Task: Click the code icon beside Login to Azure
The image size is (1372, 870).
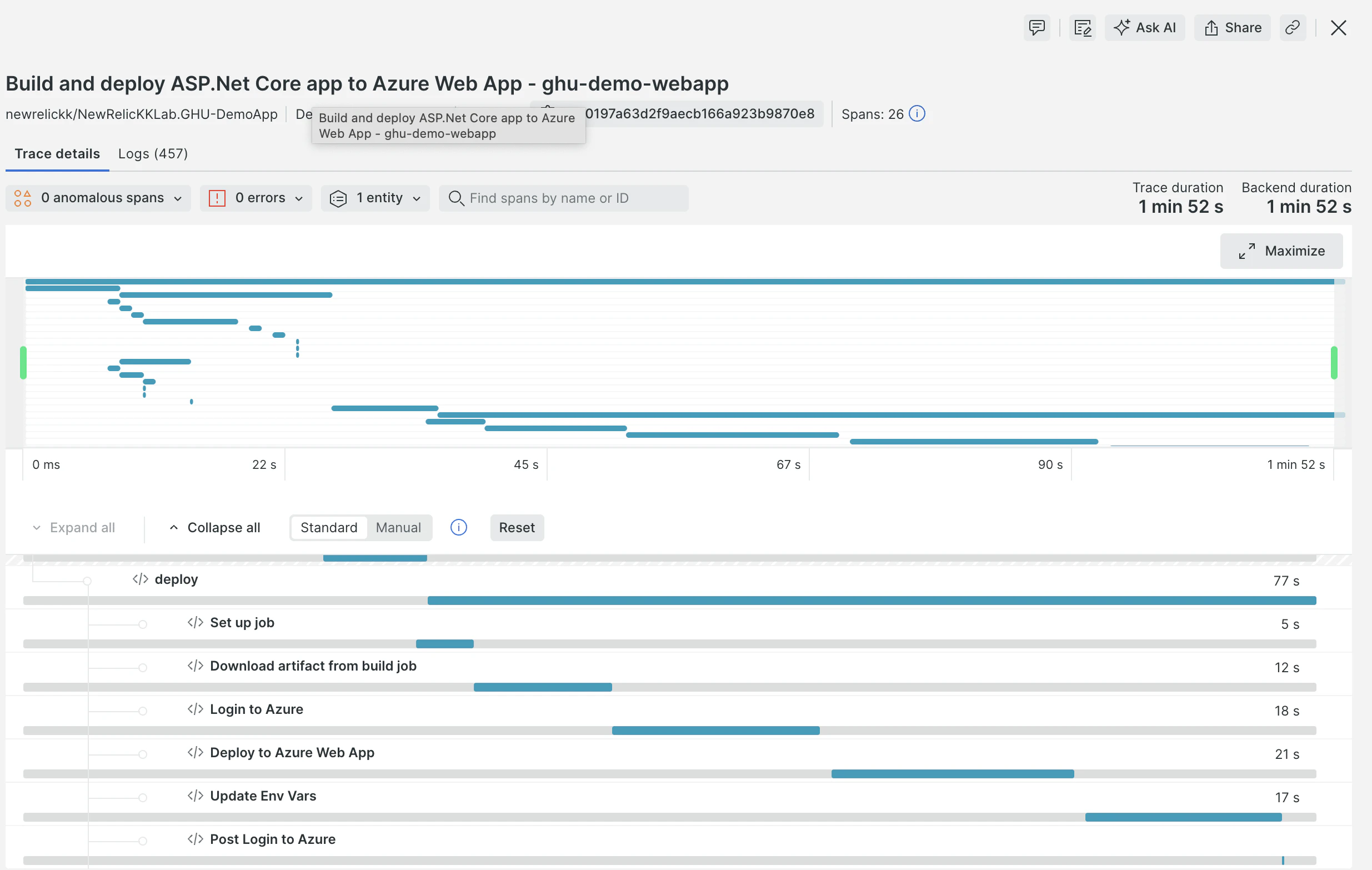Action: click(x=196, y=709)
